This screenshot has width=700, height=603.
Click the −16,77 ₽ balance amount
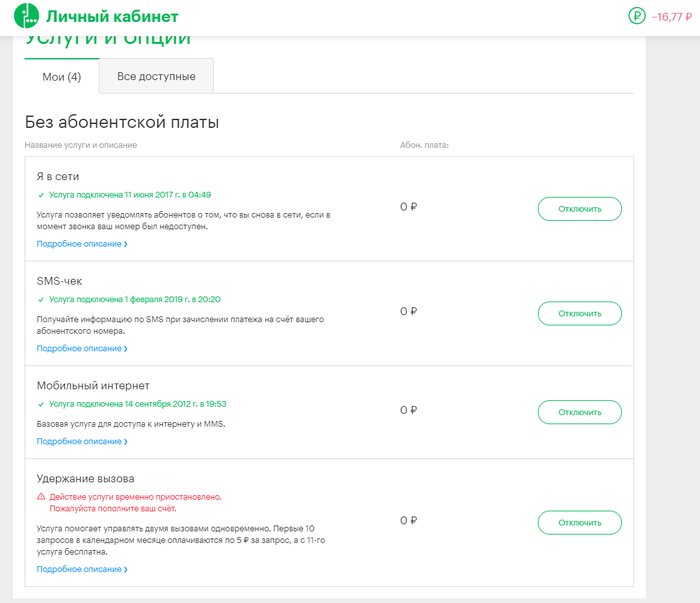[x=670, y=17]
